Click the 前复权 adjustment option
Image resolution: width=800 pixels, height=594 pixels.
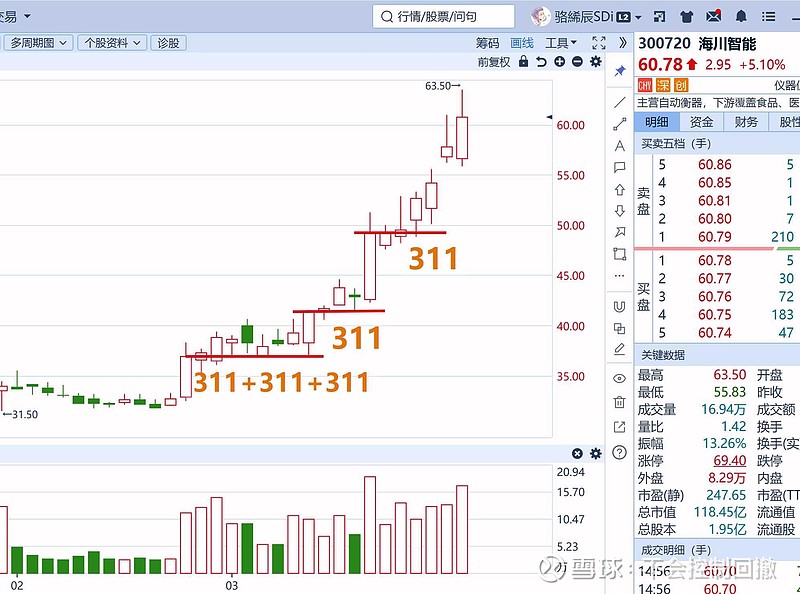tap(493, 62)
